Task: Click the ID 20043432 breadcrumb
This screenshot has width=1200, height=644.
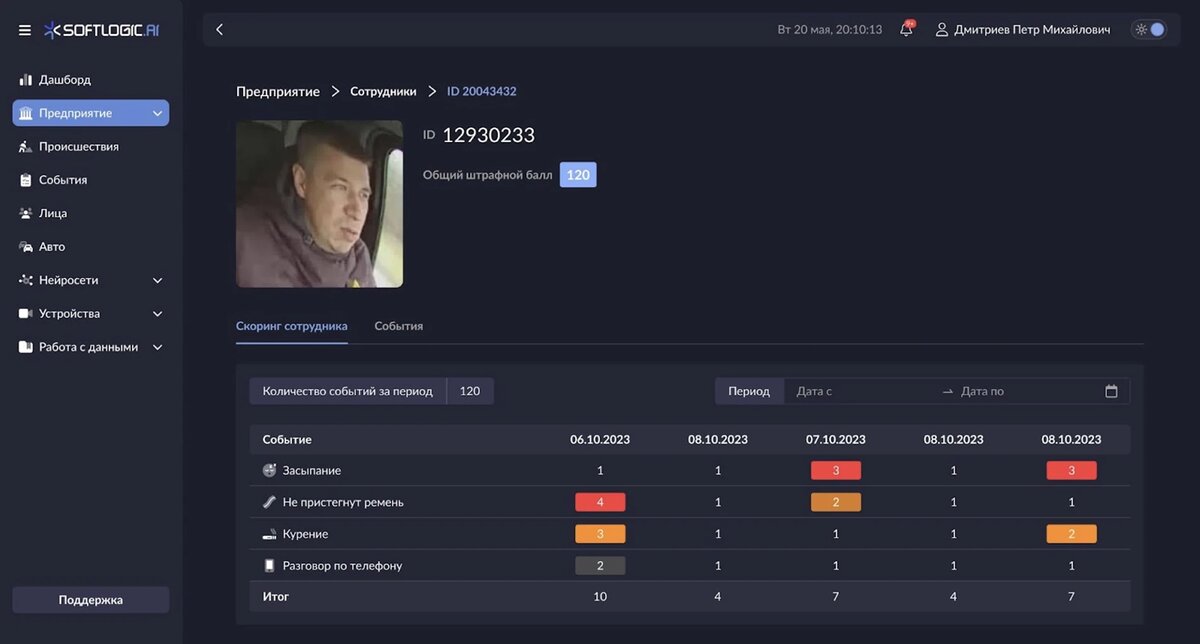Action: 482,91
